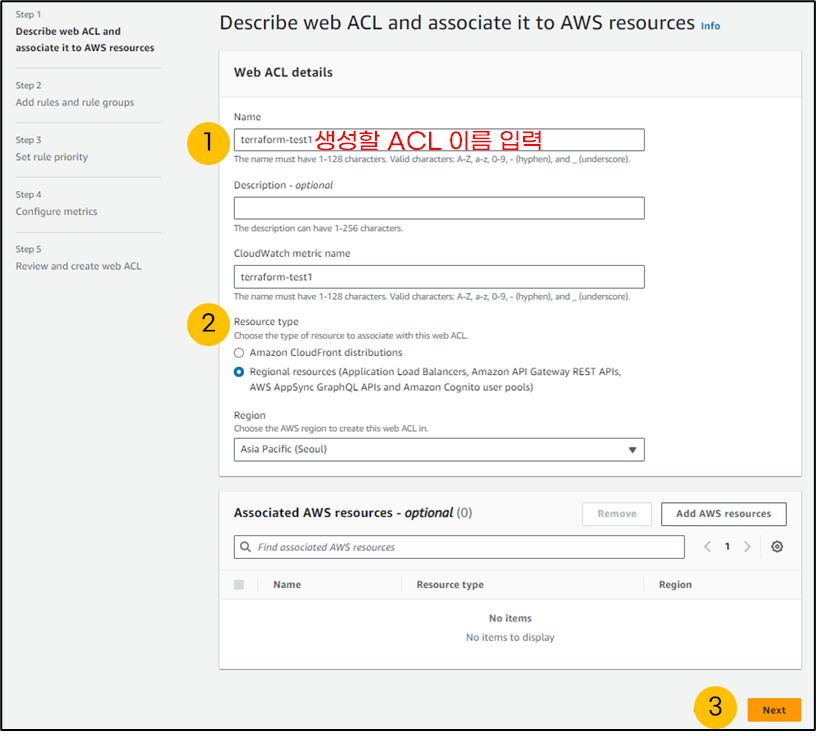
Task: Sort table by Resource type column header
Action: (x=450, y=585)
